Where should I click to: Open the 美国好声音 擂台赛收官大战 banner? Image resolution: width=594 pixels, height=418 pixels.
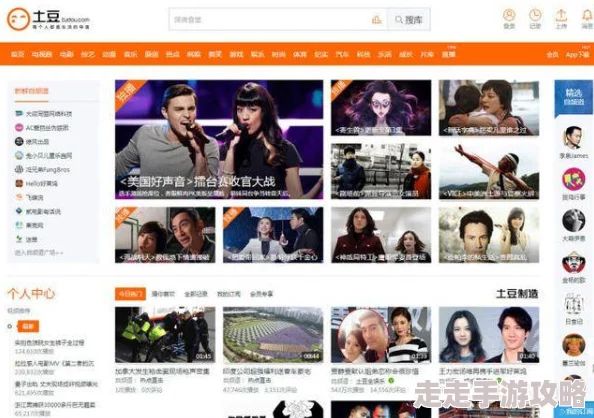(x=219, y=139)
